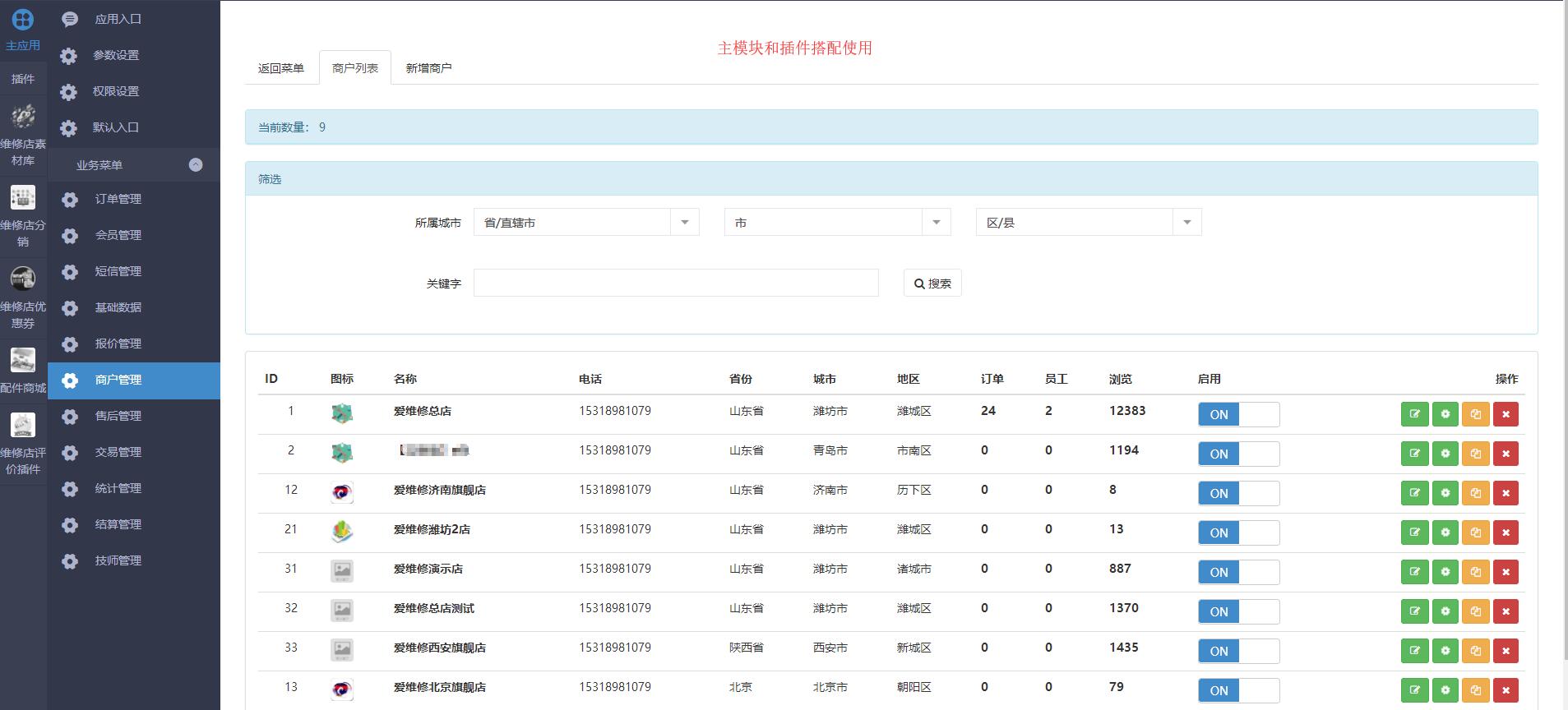Viewport: 1568px width, 710px height.
Task: Select the 商户列表 tab
Action: tap(355, 68)
